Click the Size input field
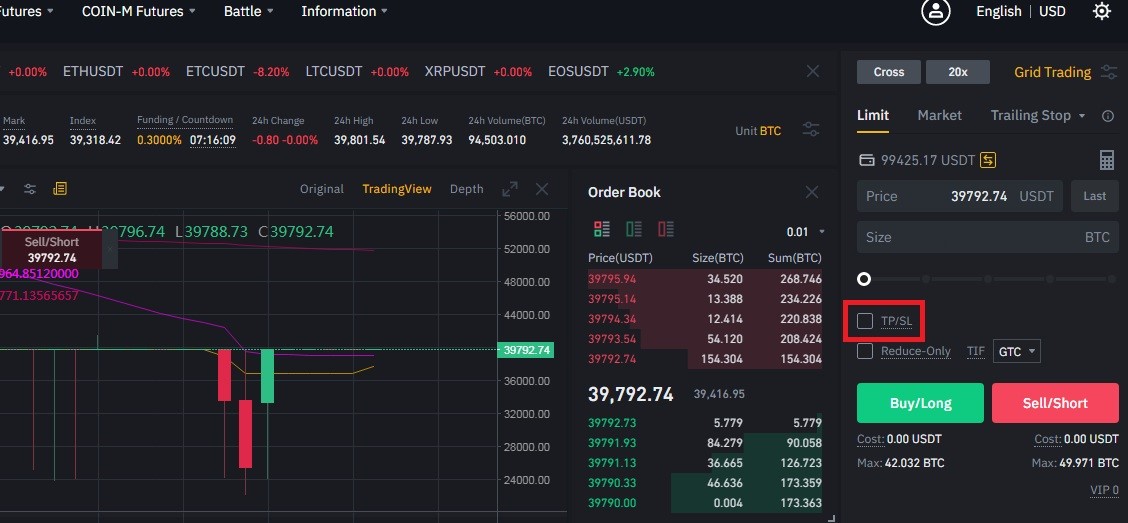 pos(988,237)
